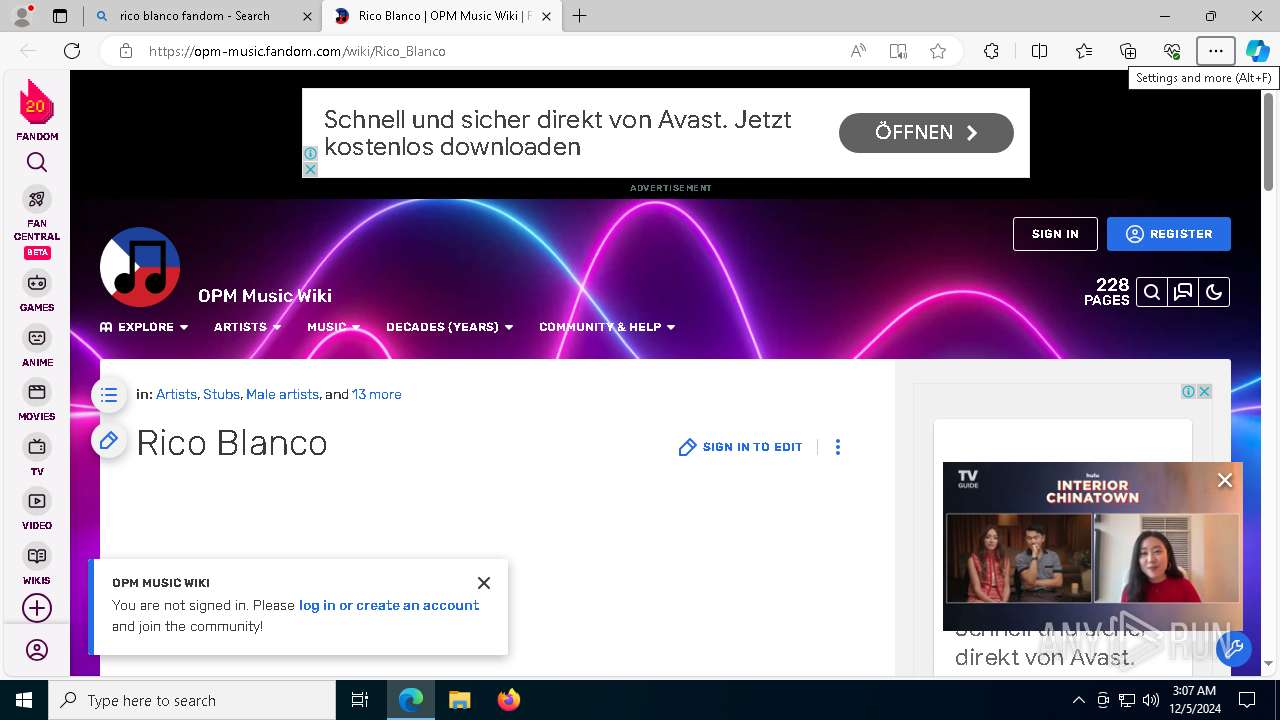
Task: Click the Register button
Action: click(x=1169, y=234)
